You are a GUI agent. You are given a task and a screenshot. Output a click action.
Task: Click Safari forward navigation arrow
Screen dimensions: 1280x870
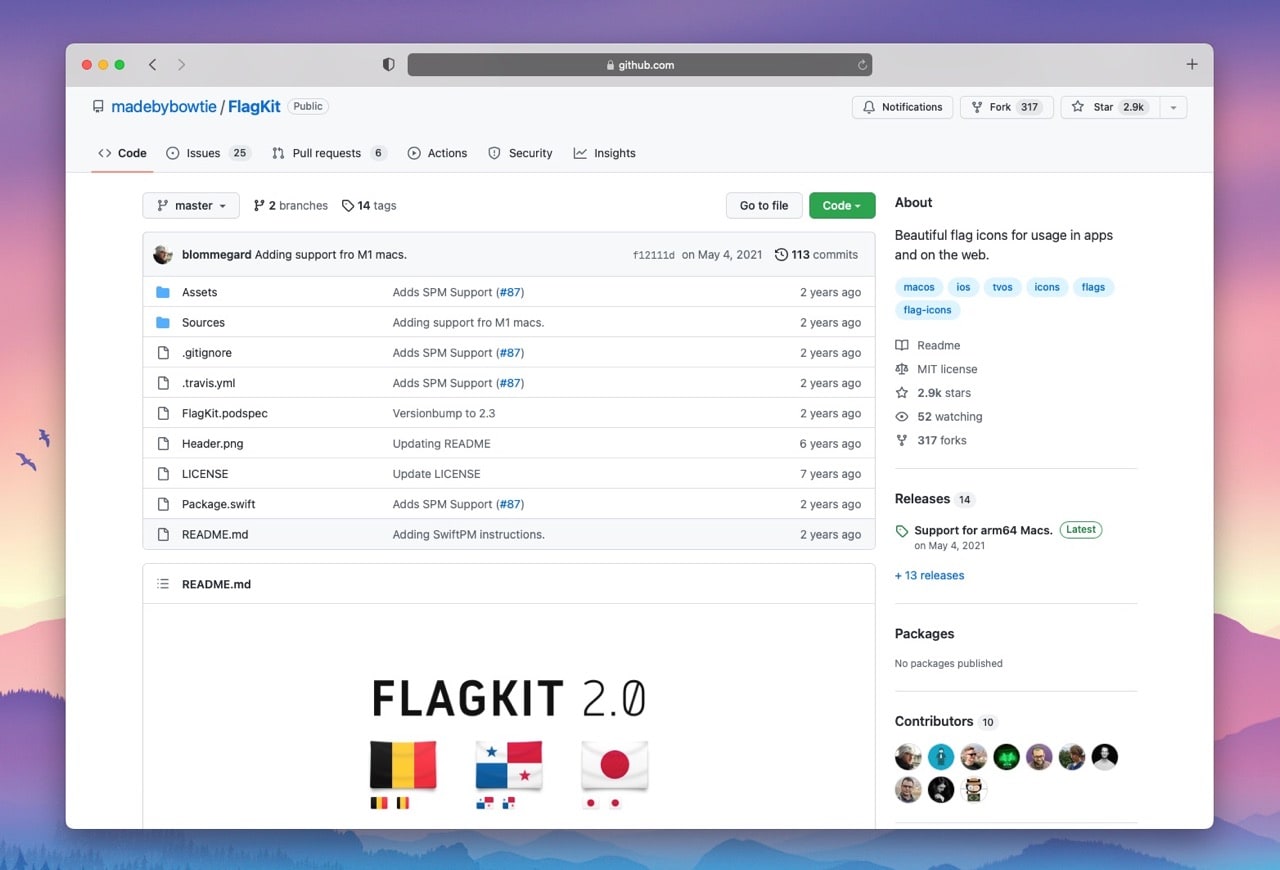click(x=181, y=64)
